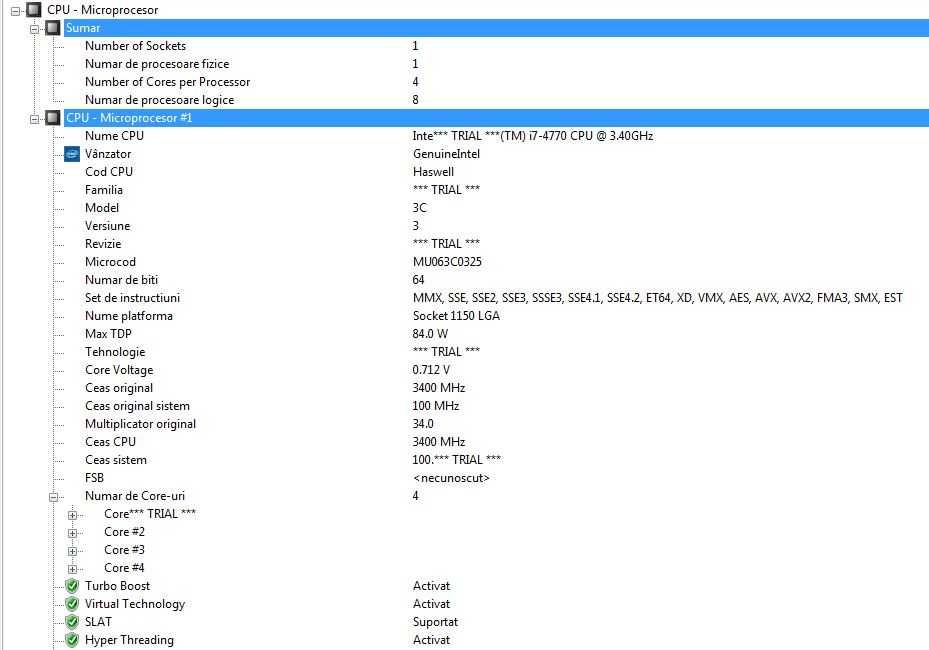Select the Revizie label
Screen dimensions: 929x650
click(103, 244)
